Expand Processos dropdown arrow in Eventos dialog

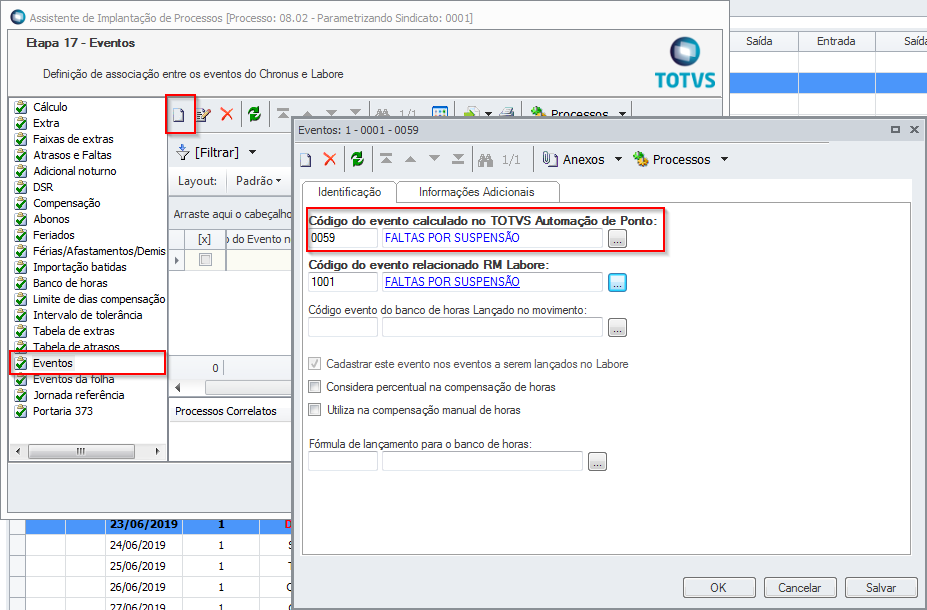724,159
